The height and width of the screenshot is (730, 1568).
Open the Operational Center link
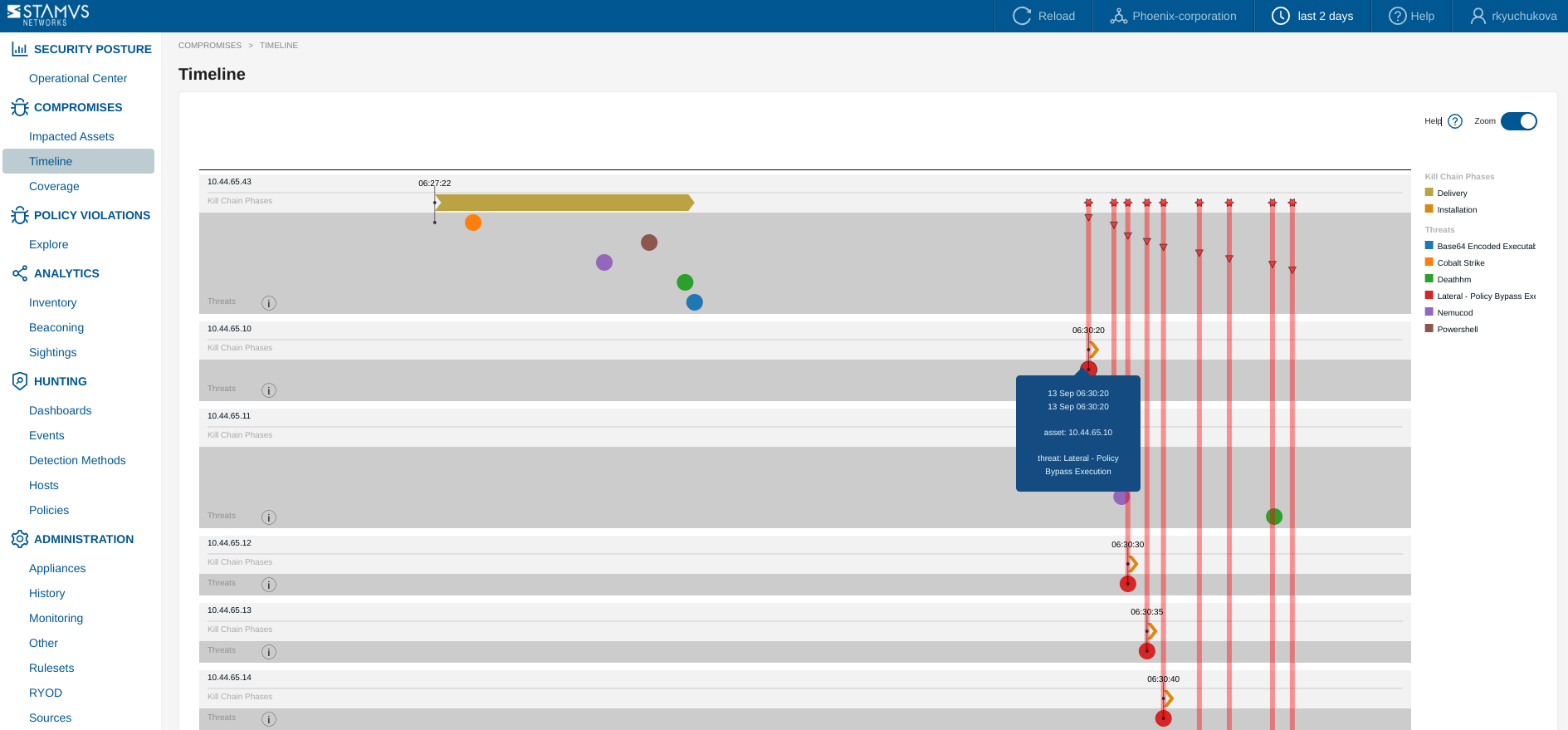pyautogui.click(x=78, y=78)
